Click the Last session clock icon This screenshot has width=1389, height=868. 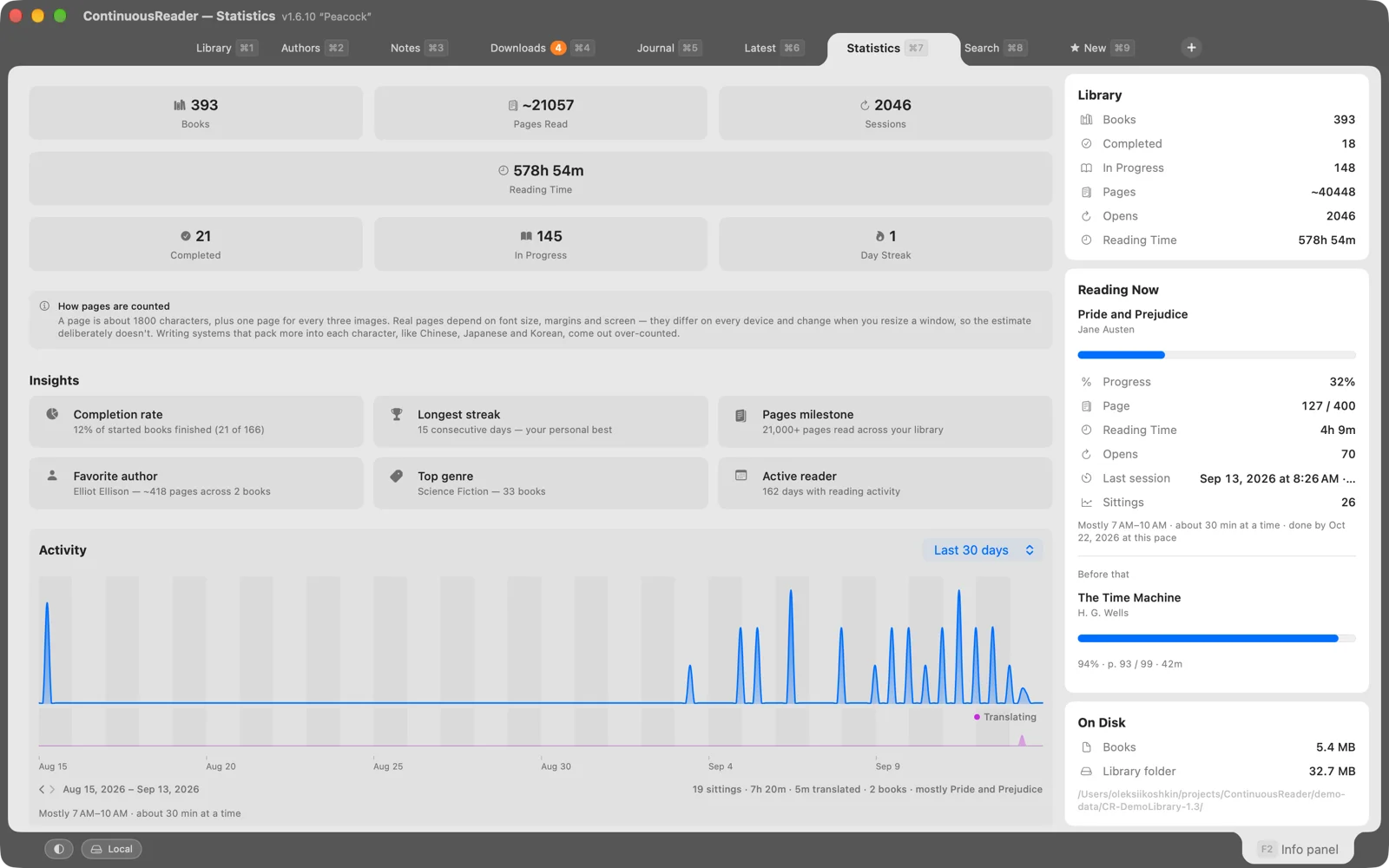[1086, 478]
